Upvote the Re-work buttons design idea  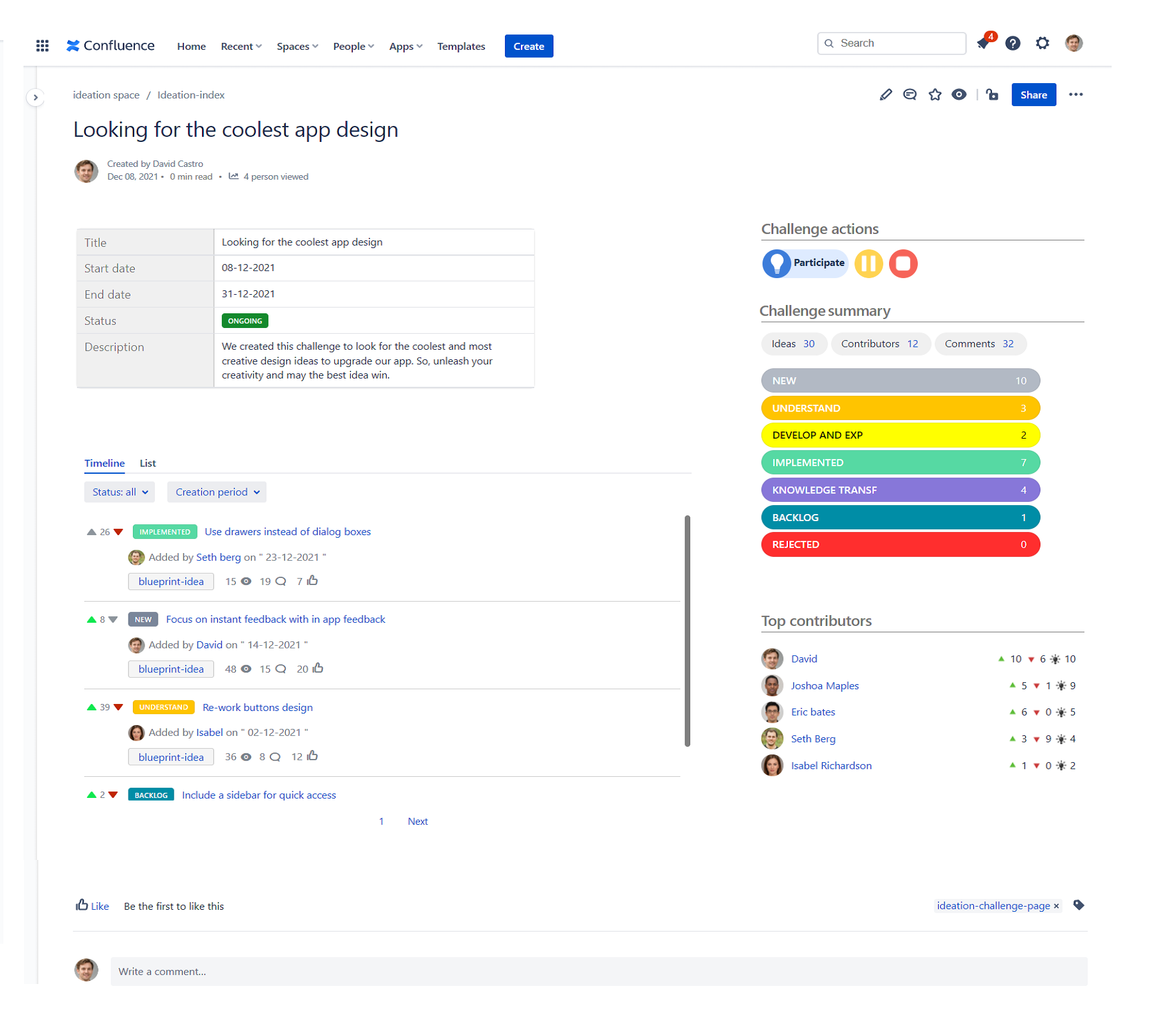click(91, 707)
